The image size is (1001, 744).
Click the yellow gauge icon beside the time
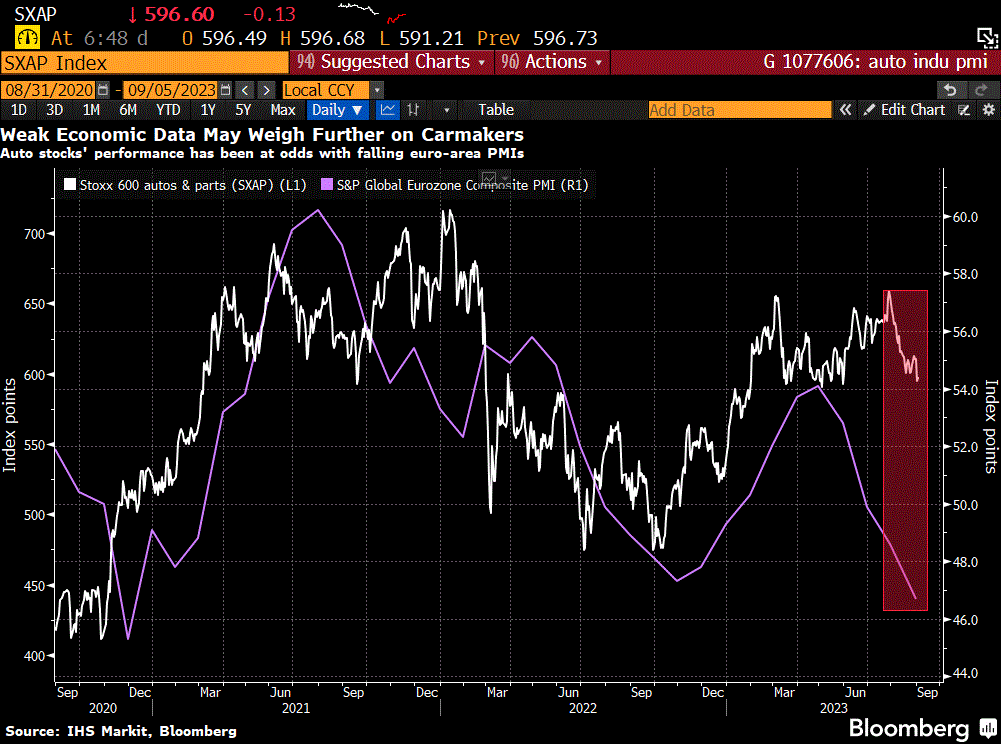pos(27,38)
